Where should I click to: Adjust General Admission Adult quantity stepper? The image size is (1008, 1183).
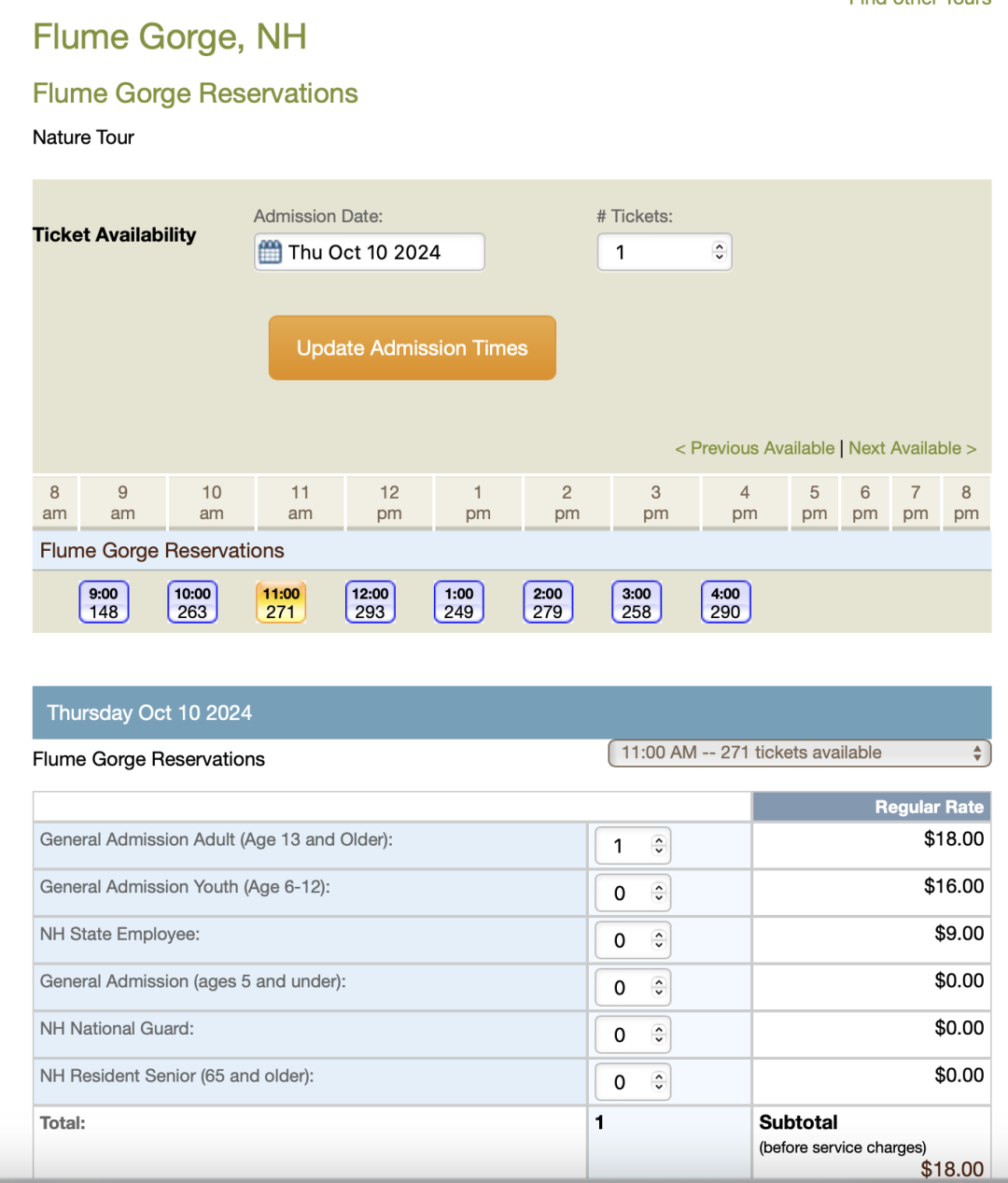tap(659, 846)
